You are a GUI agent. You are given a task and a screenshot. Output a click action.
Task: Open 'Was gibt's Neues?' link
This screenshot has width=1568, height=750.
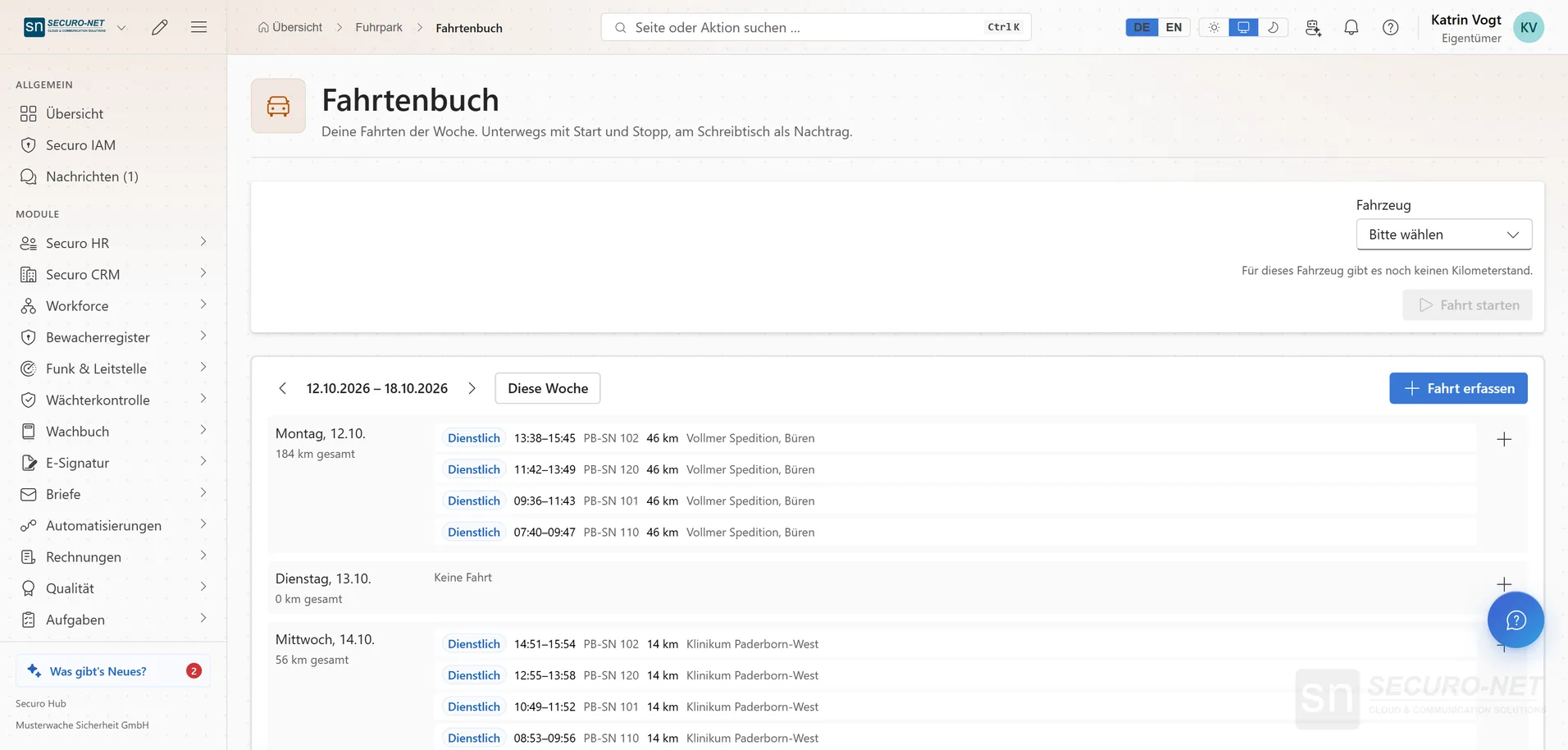(x=113, y=670)
